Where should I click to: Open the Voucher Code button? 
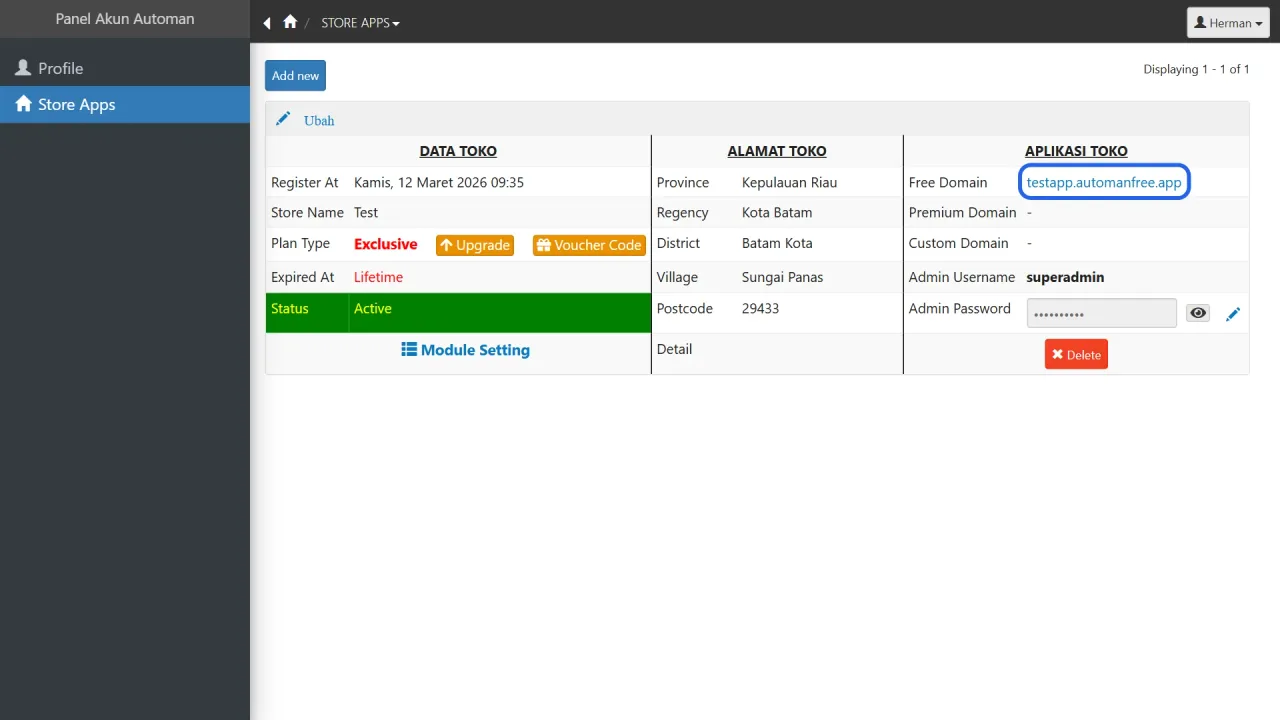click(589, 245)
